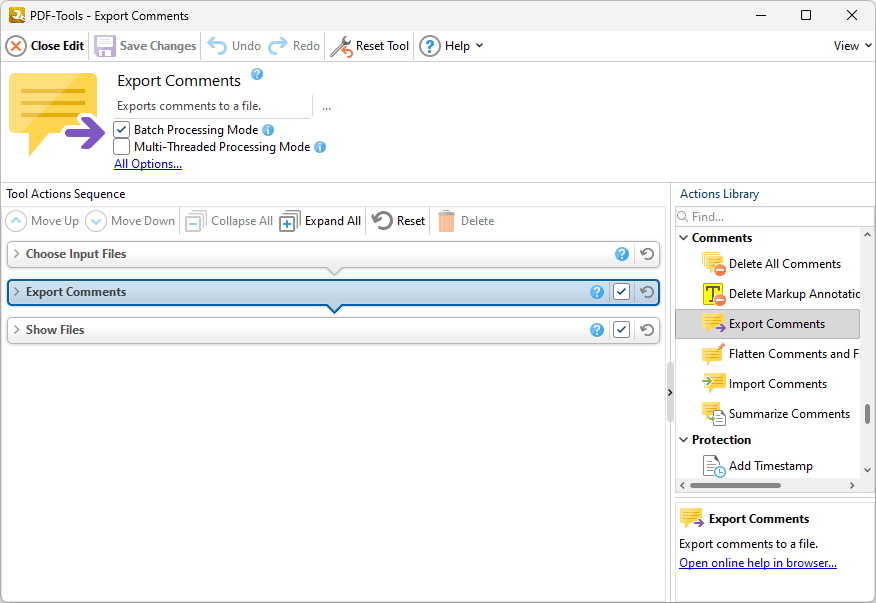Click Open online help in browser
This screenshot has width=876, height=603.
(x=757, y=562)
